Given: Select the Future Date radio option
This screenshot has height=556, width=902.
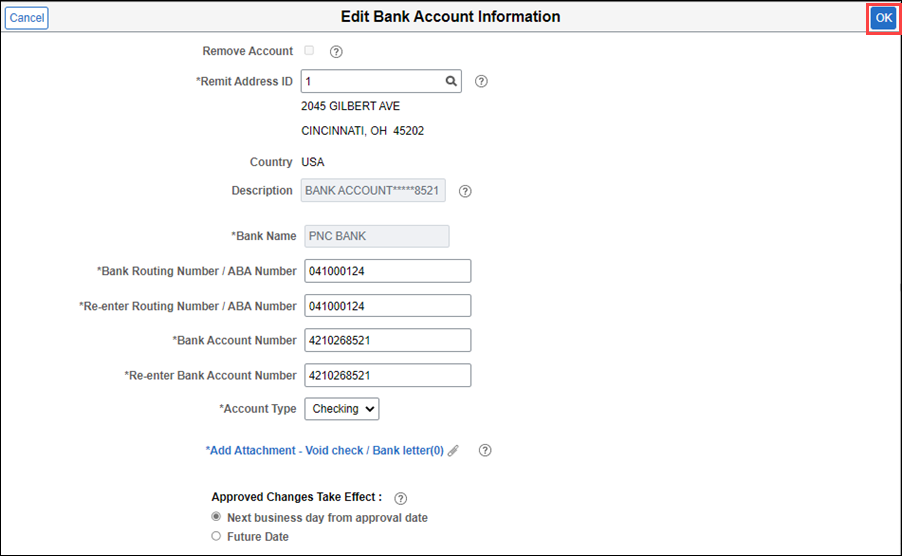Looking at the screenshot, I should click(216, 536).
